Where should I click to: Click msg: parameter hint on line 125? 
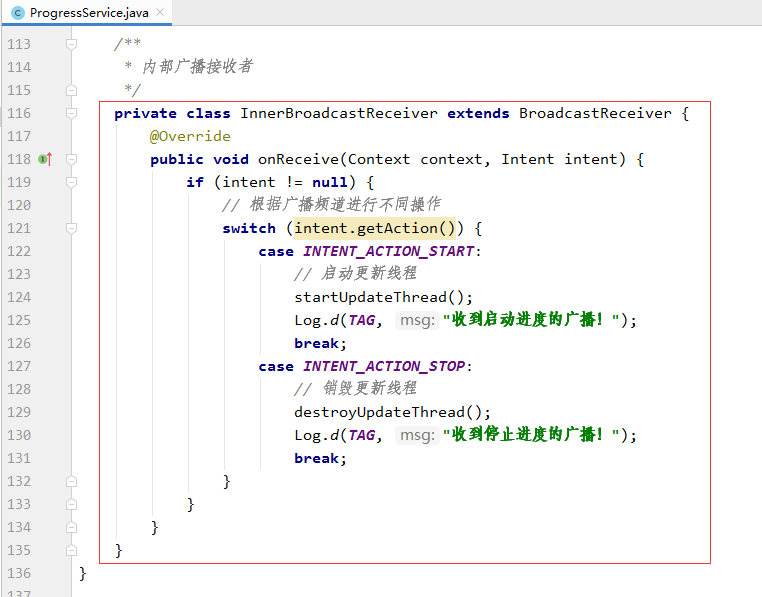pos(417,320)
